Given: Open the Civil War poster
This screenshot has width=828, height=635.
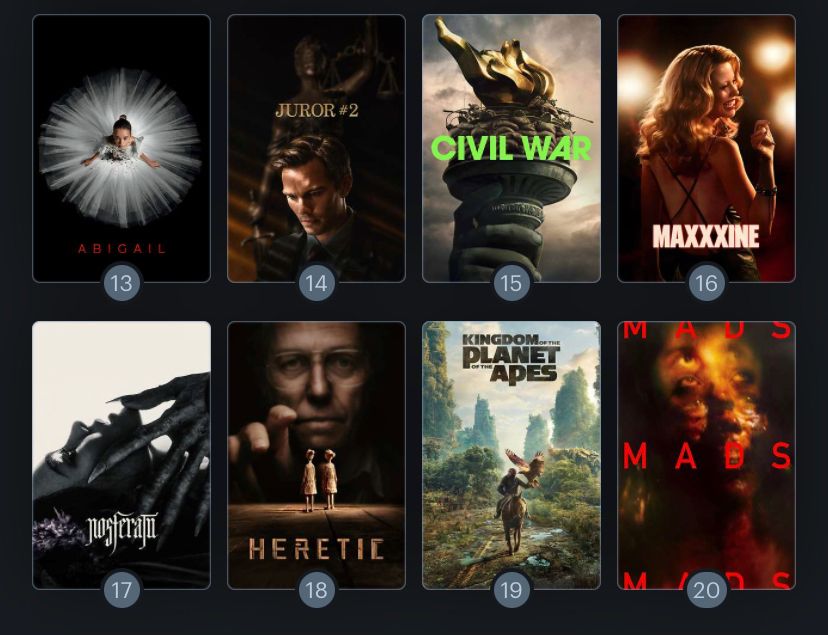Looking at the screenshot, I should (x=511, y=148).
